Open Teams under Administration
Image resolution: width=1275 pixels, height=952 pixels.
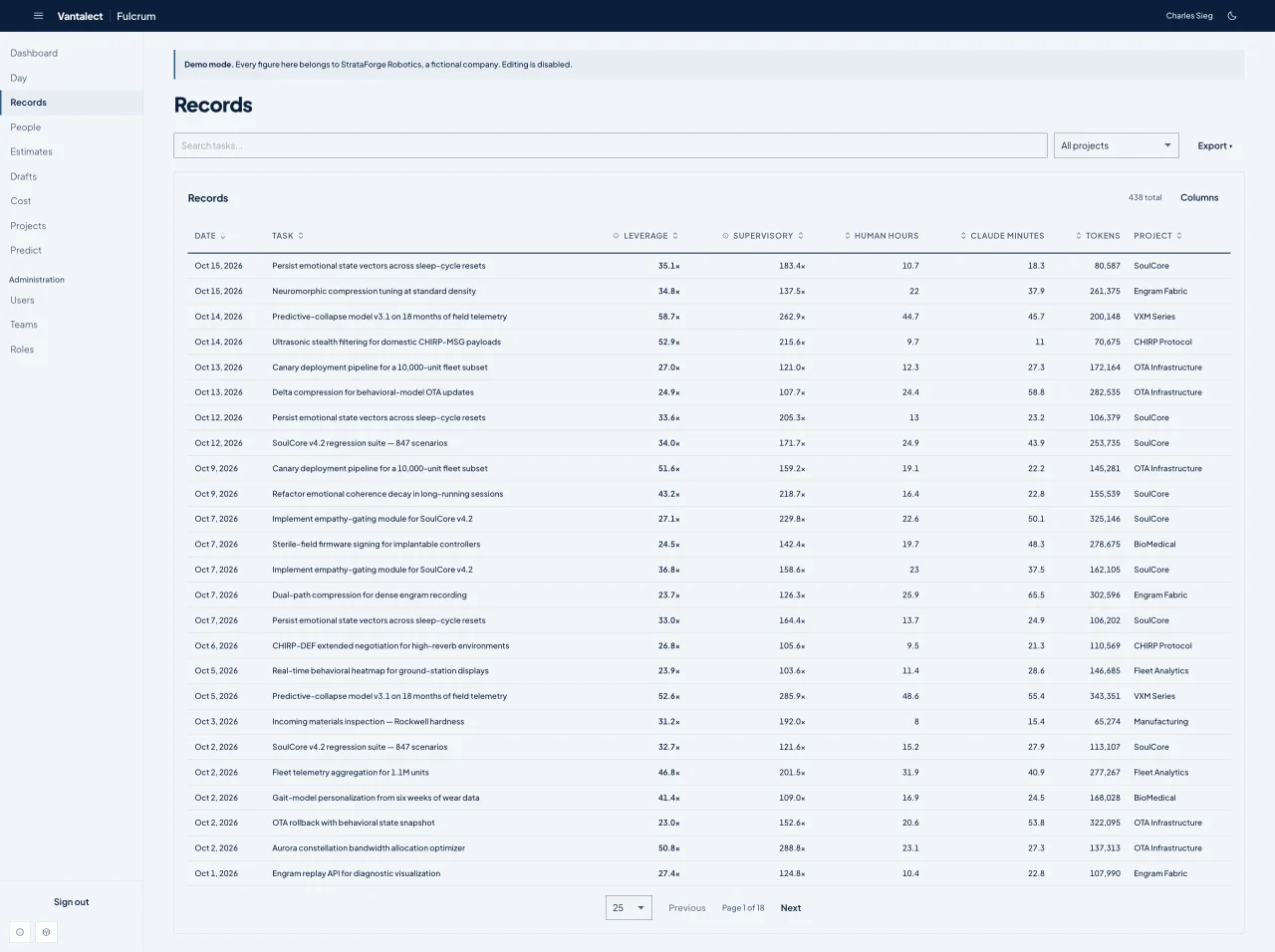(x=24, y=325)
